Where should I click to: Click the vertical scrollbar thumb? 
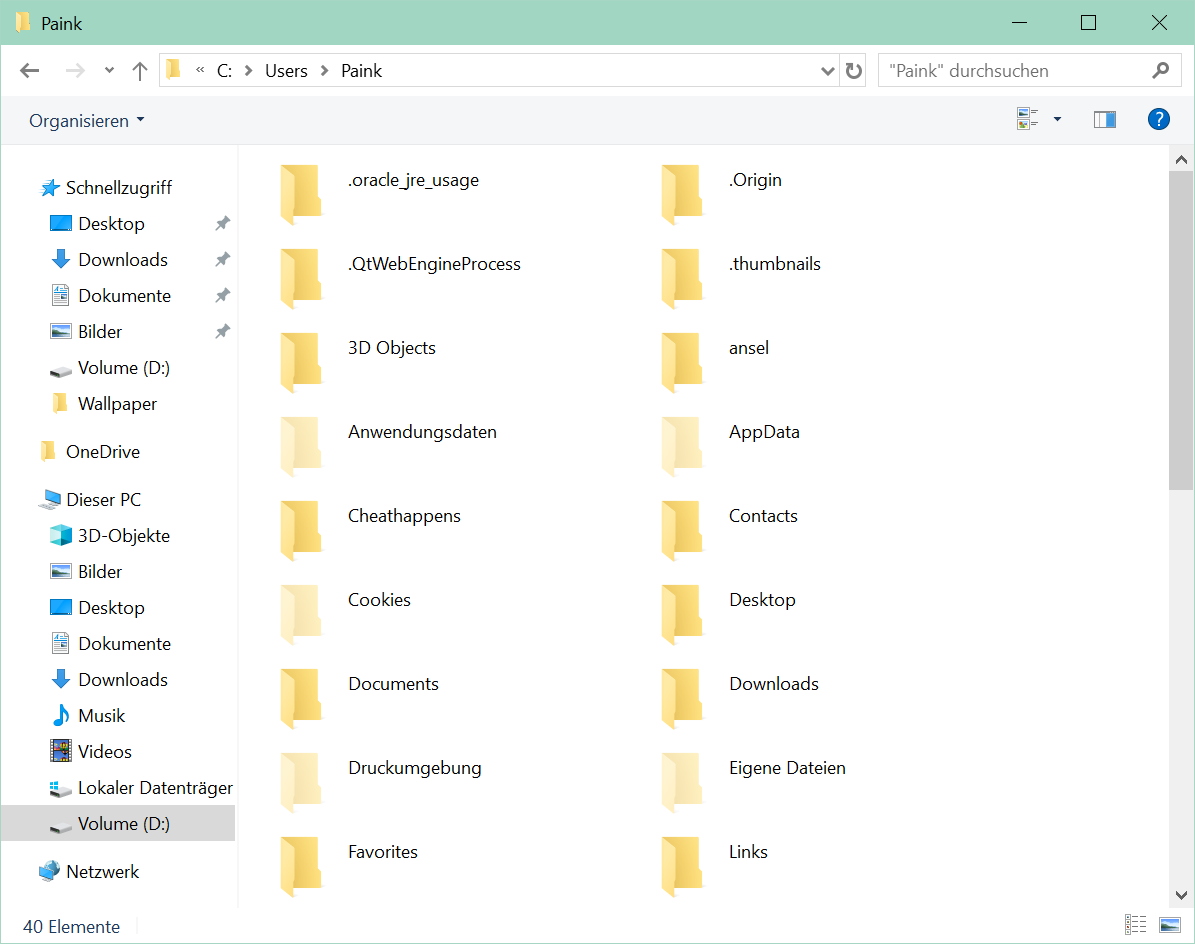[1181, 331]
